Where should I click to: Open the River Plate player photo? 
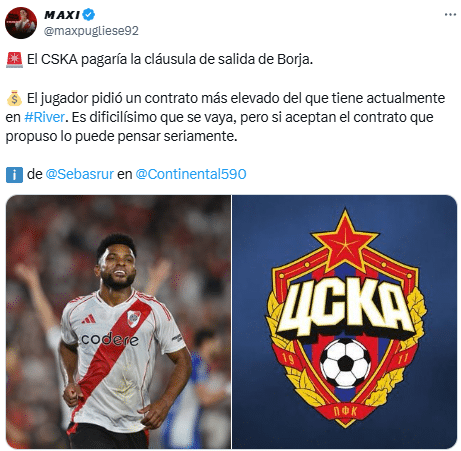coord(118,322)
